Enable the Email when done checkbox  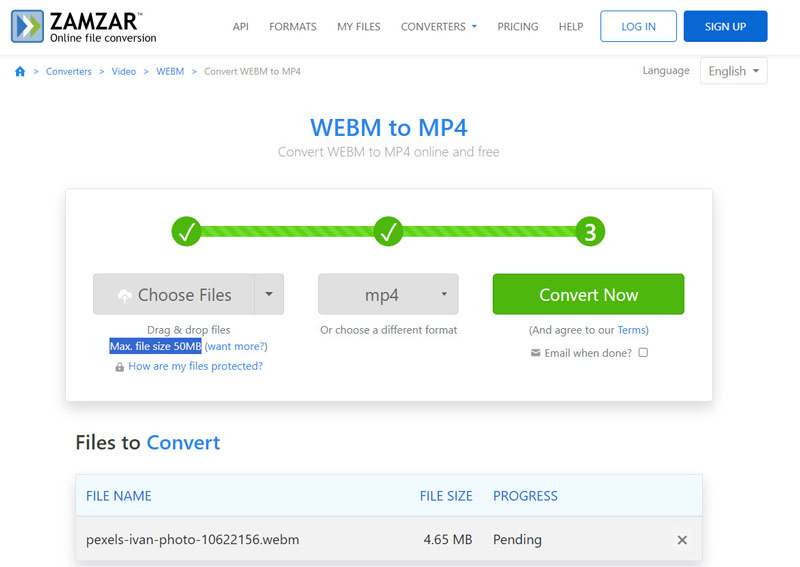pos(643,353)
